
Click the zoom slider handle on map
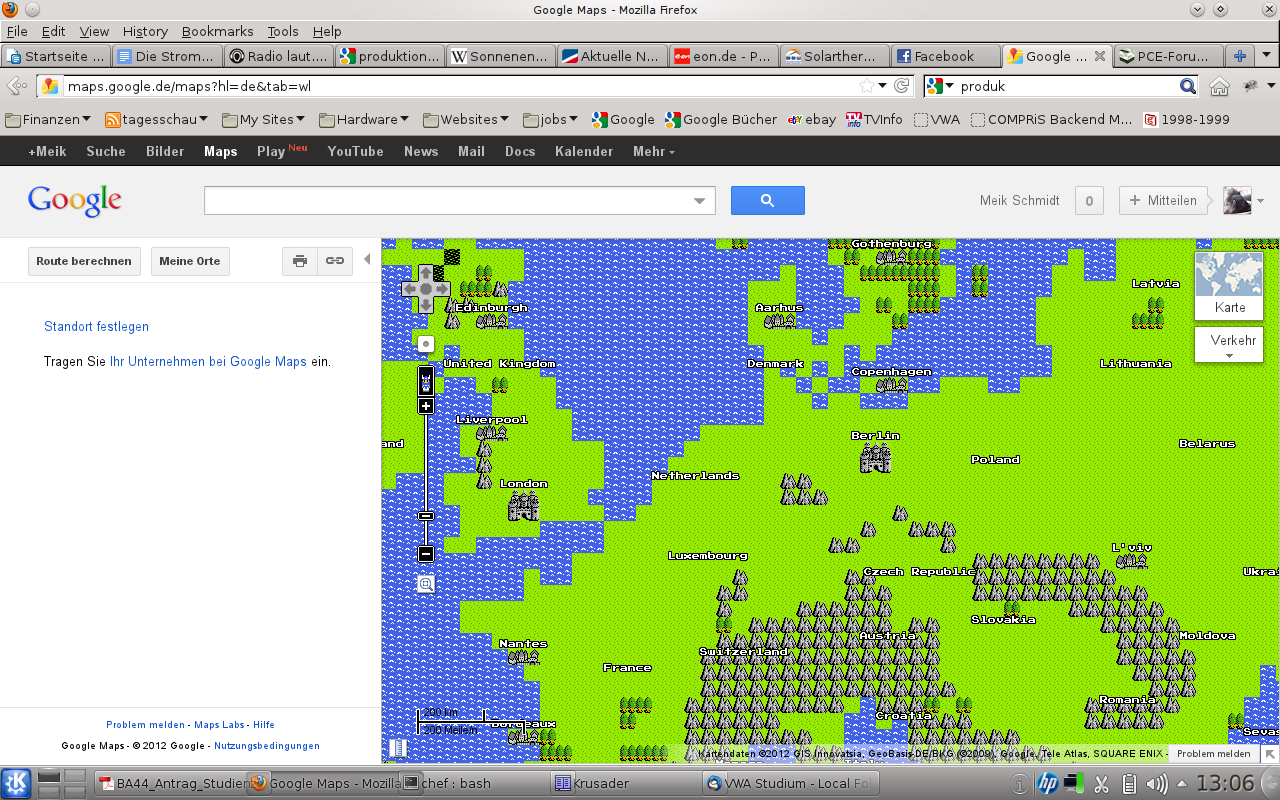[x=426, y=516]
